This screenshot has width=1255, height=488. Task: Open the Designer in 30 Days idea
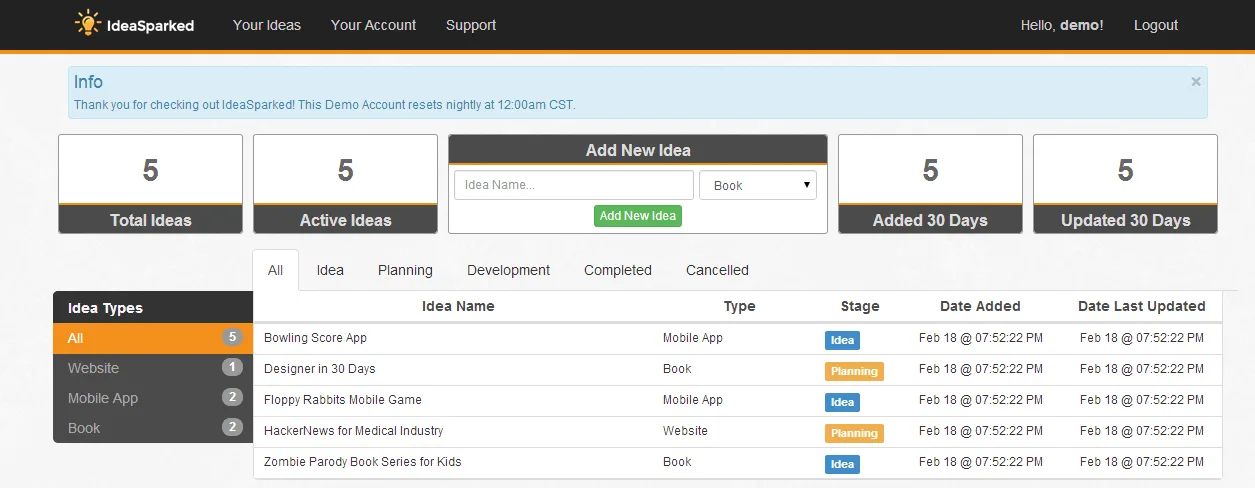coord(320,369)
